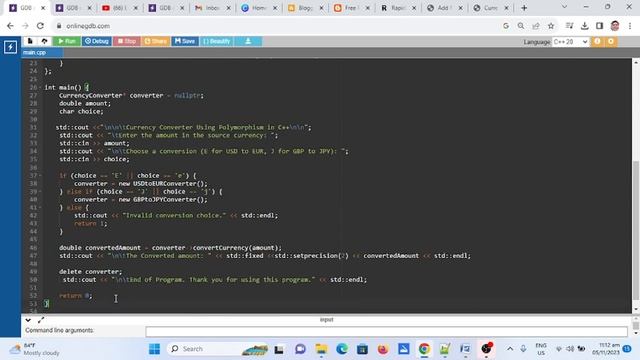
Task: Open the weather widget Mostly cloudy
Action: [35, 349]
